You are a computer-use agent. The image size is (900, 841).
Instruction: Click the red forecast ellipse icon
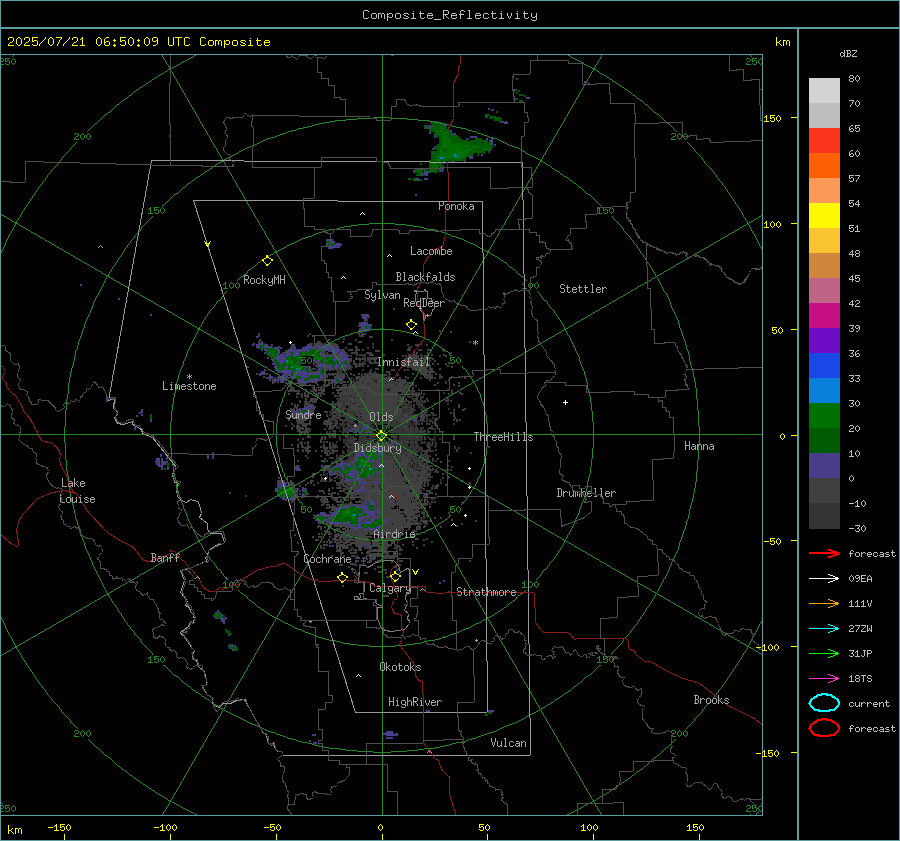pyautogui.click(x=824, y=728)
